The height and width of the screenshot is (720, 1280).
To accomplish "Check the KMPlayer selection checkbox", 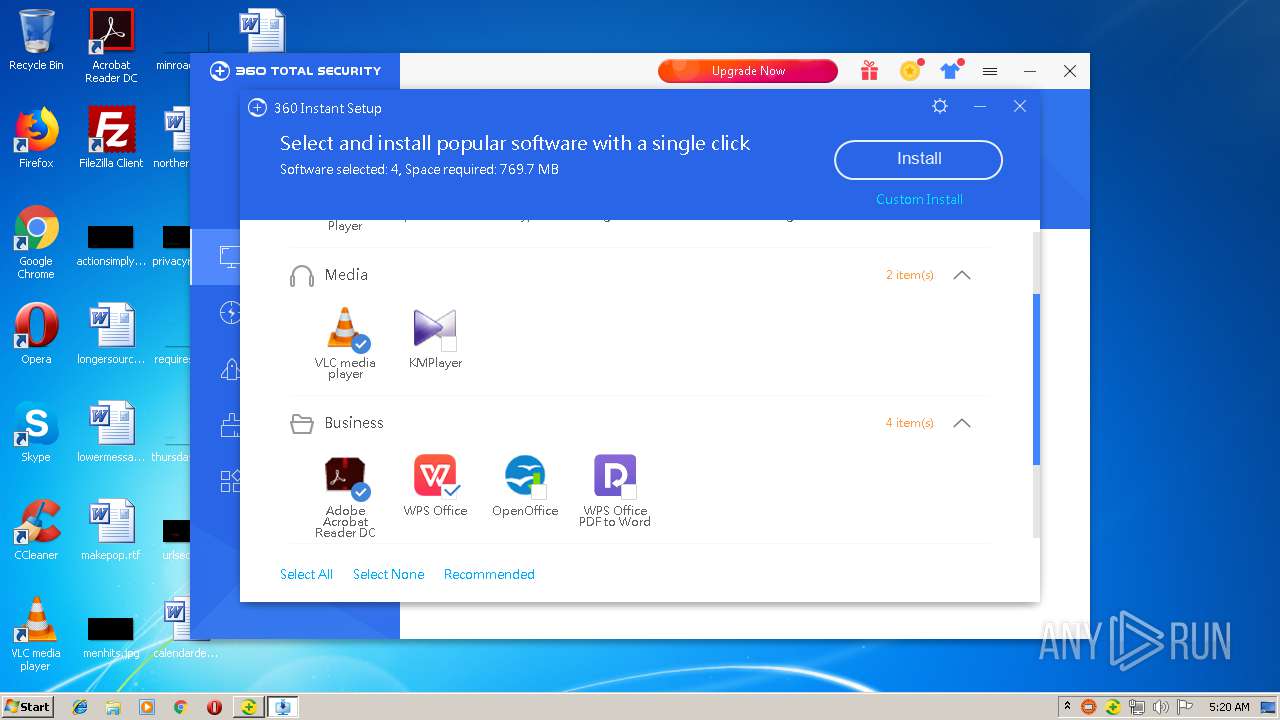I will coord(449,343).
